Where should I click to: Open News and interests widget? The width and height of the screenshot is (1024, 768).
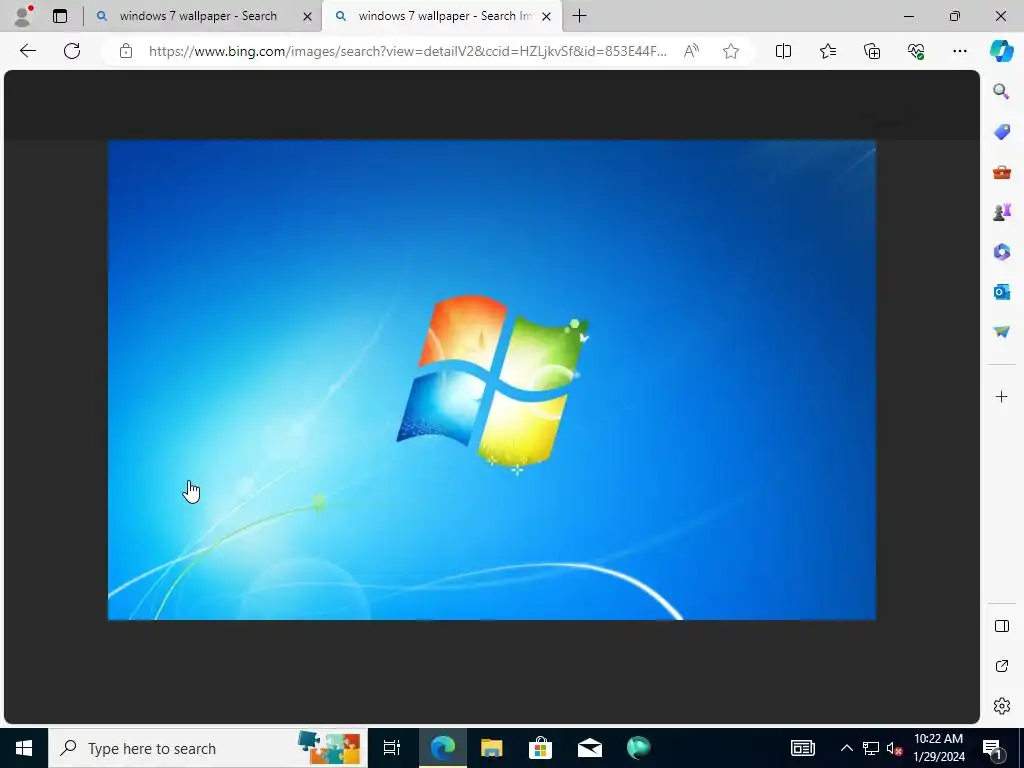802,748
